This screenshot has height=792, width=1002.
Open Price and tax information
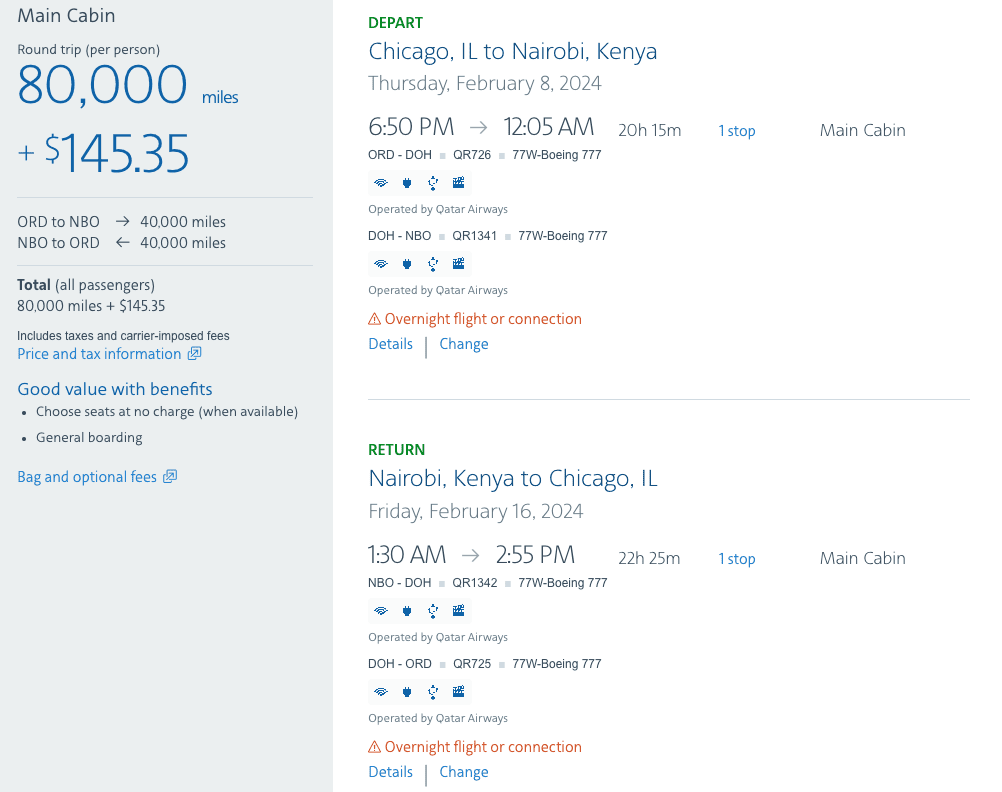point(100,353)
